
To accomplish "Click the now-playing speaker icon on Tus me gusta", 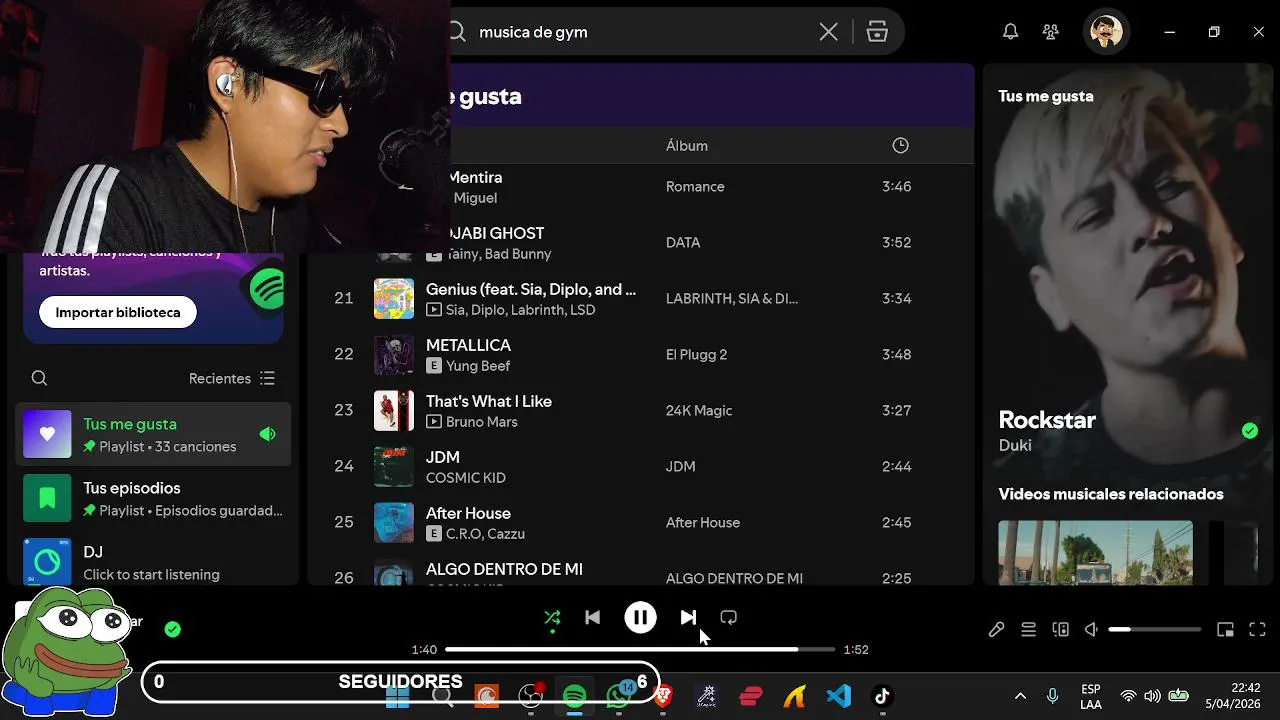I will [267, 434].
